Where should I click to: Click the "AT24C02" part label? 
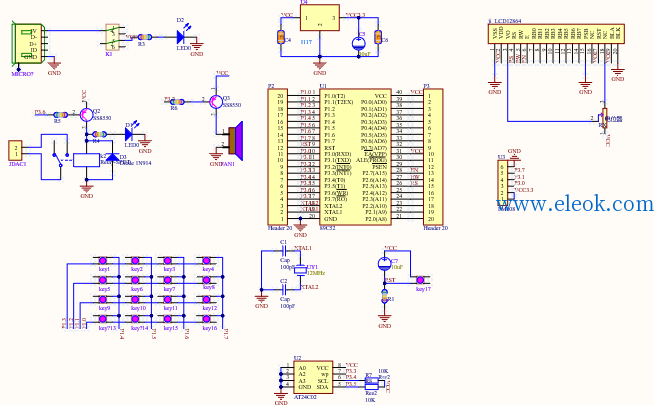coord(305,397)
